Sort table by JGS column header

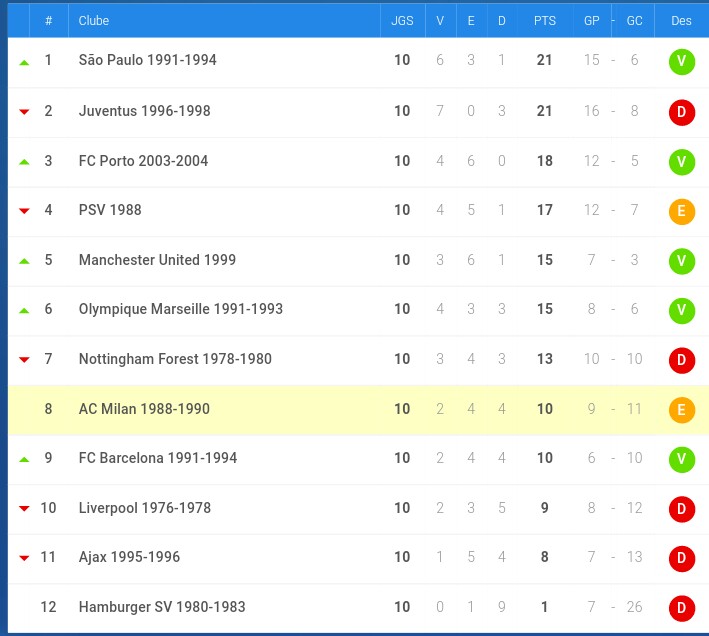click(402, 21)
